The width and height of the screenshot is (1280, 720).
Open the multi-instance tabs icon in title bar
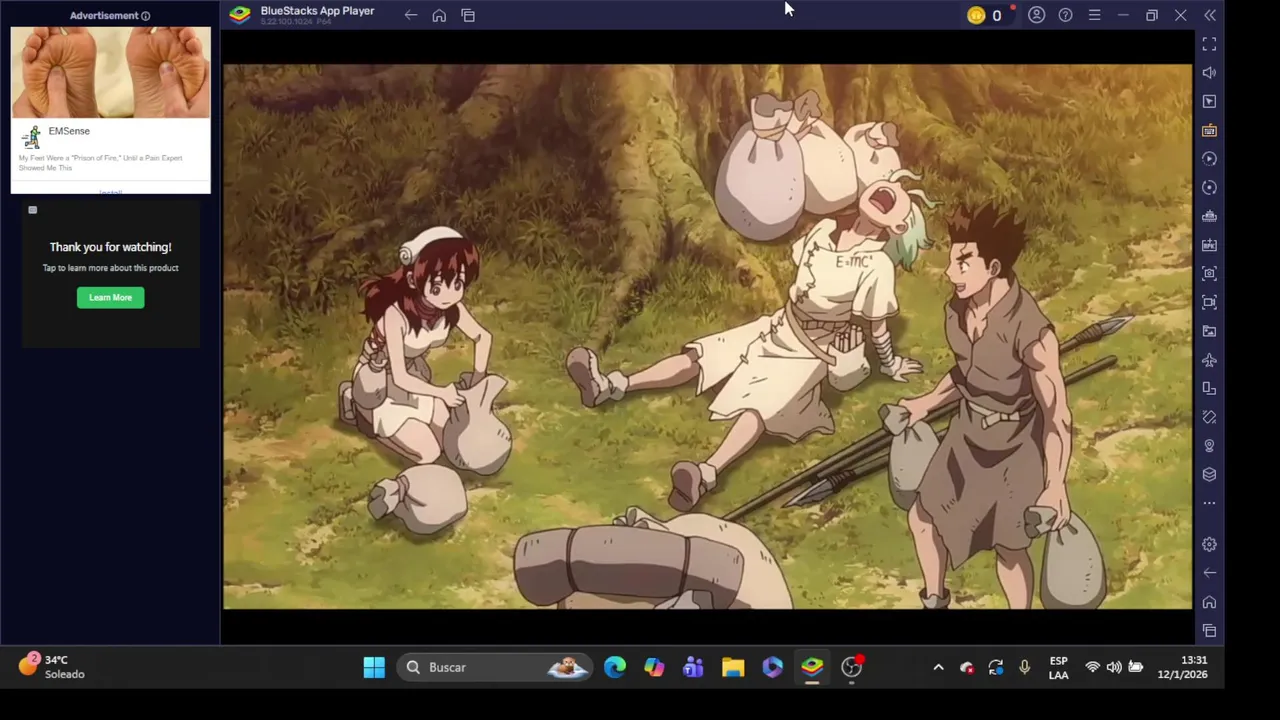click(468, 15)
